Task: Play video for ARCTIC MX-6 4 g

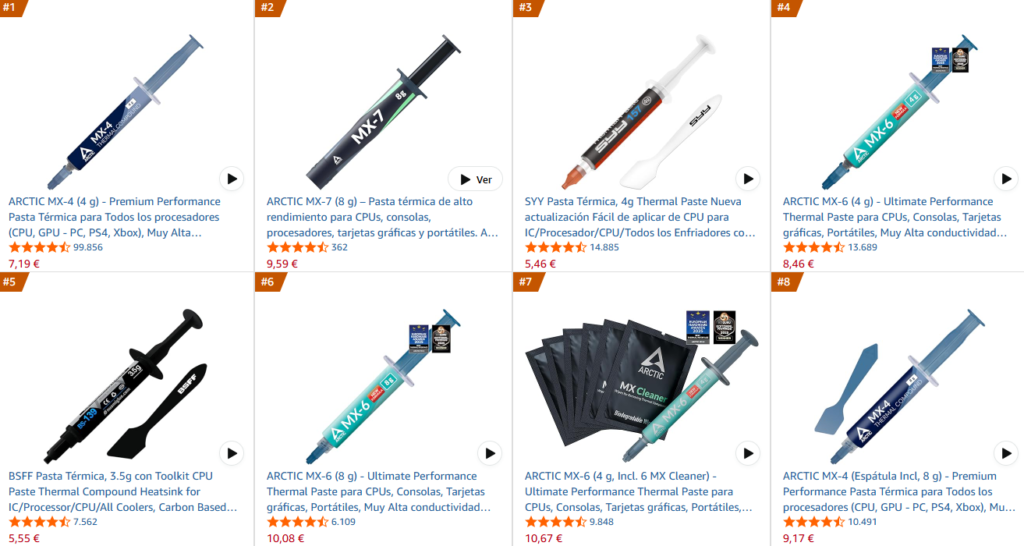Action: pos(1006,178)
